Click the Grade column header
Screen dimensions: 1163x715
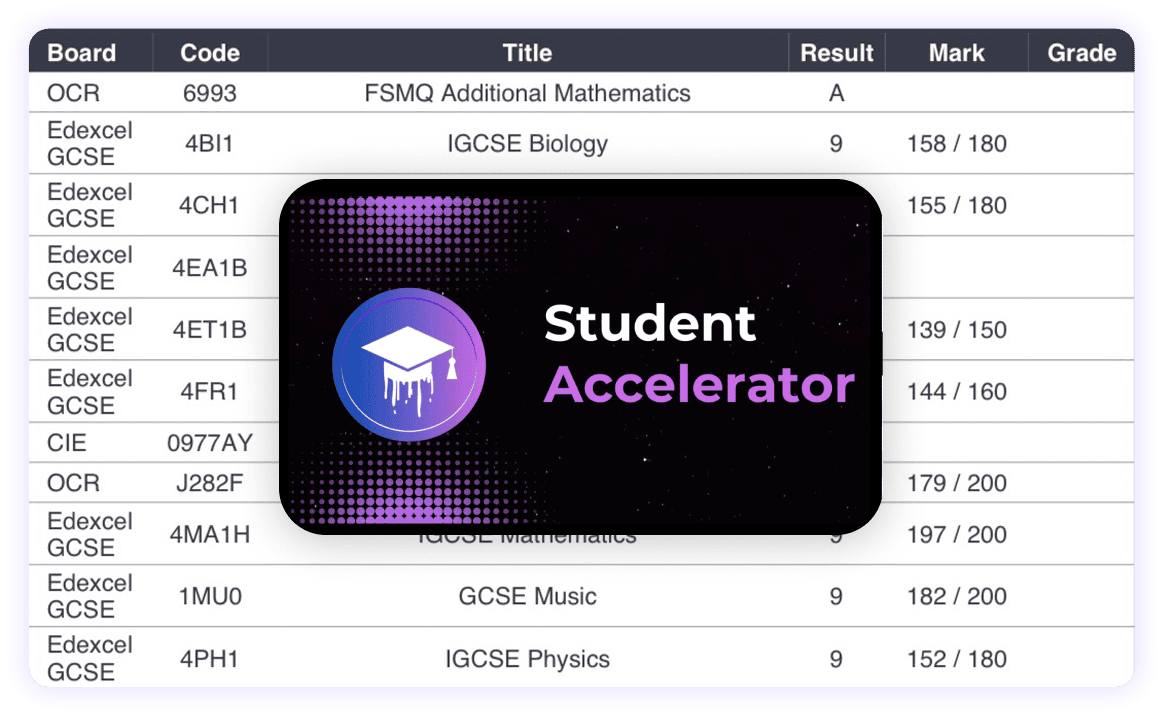point(1081,53)
